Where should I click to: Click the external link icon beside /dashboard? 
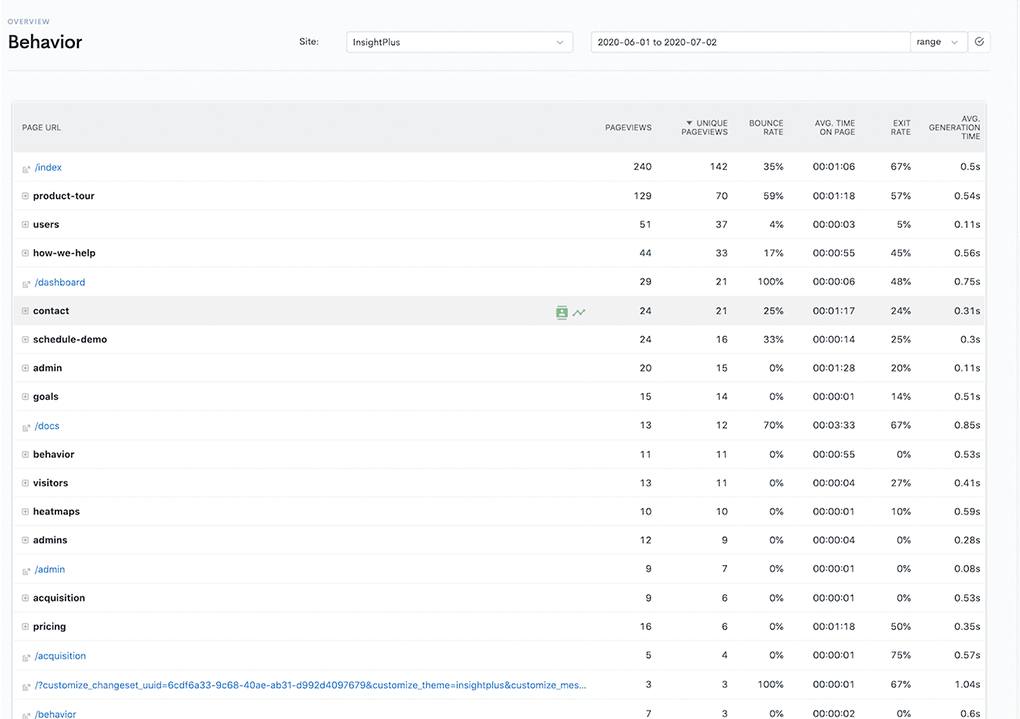pyautogui.click(x=26, y=284)
